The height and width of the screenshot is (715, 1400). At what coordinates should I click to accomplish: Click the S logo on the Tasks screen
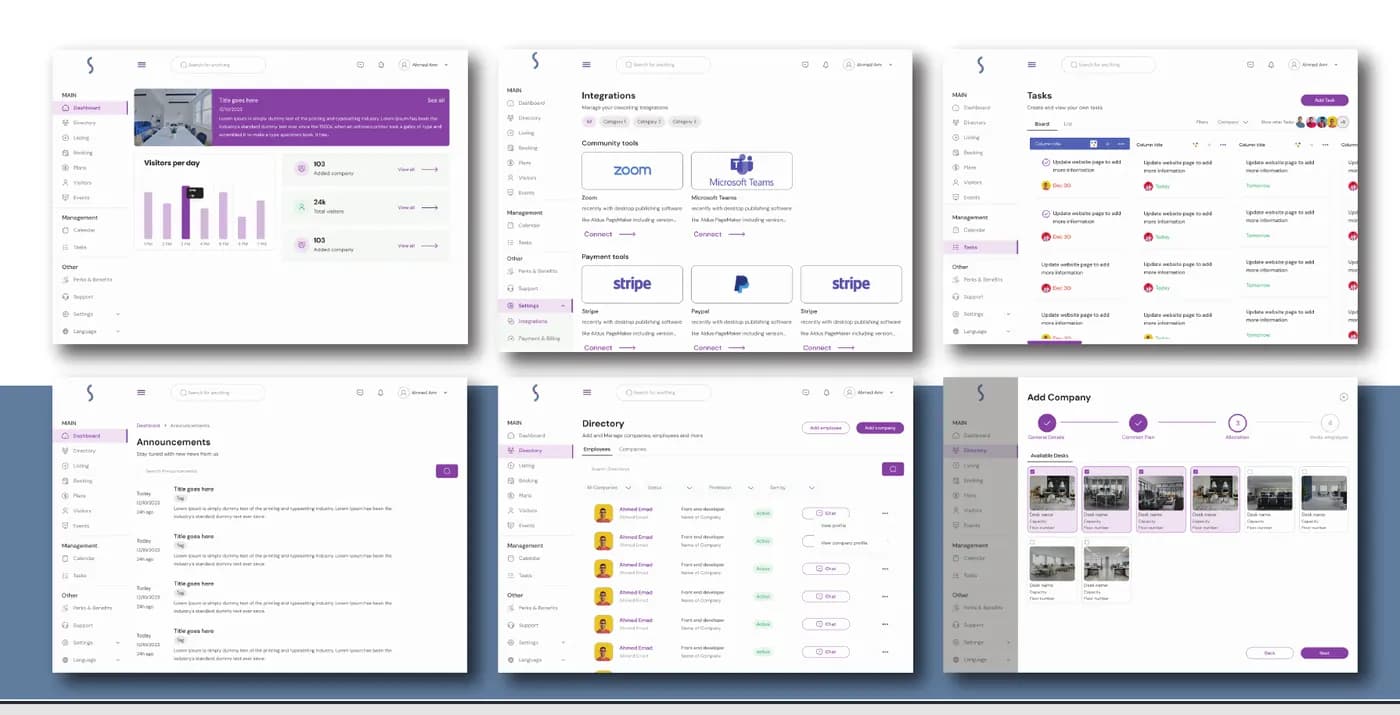tap(979, 65)
